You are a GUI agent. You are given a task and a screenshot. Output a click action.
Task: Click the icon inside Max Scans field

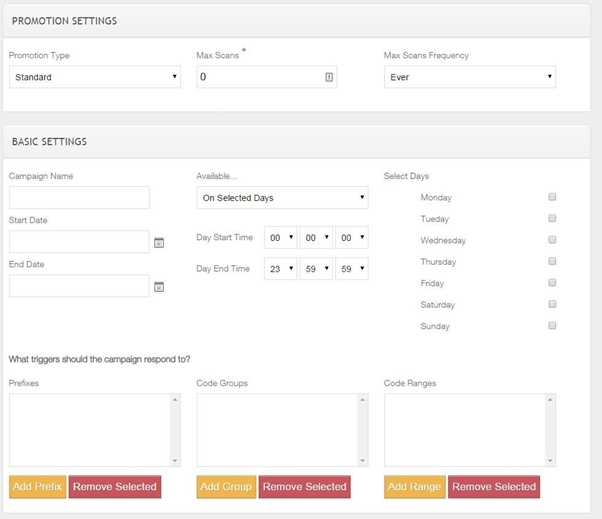coord(329,77)
